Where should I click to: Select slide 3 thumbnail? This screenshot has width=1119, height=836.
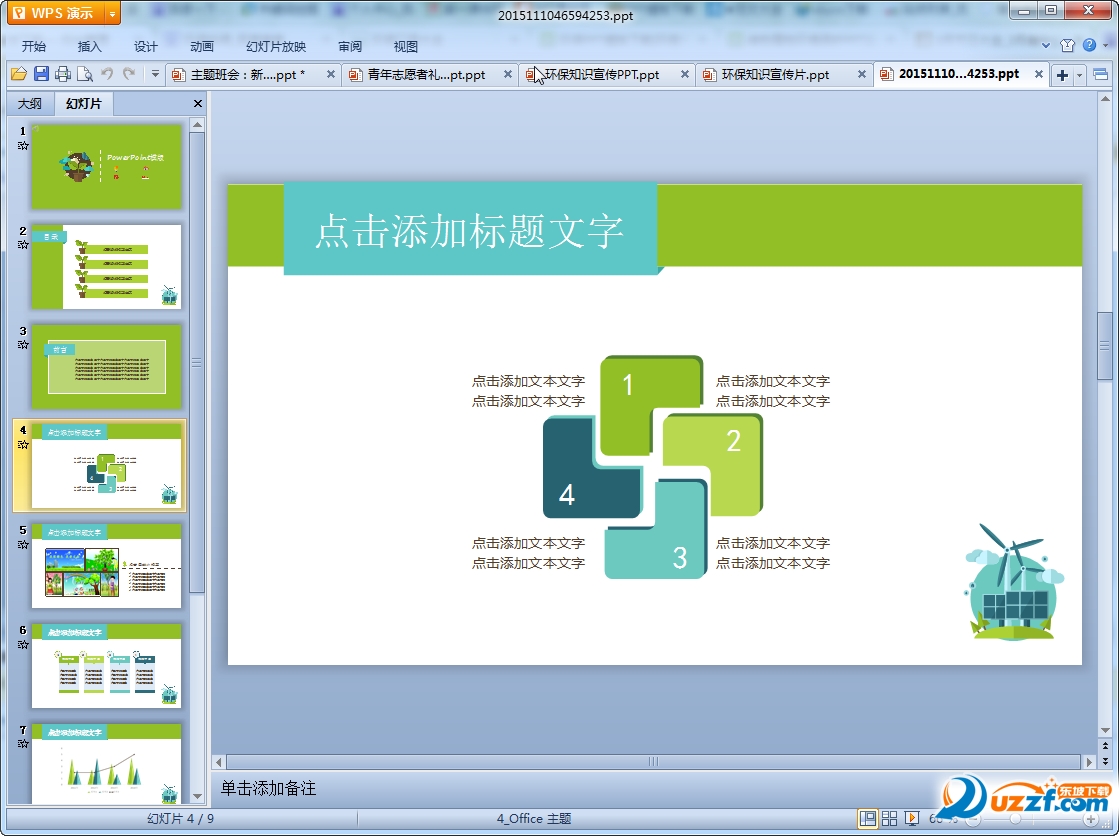[x=106, y=366]
